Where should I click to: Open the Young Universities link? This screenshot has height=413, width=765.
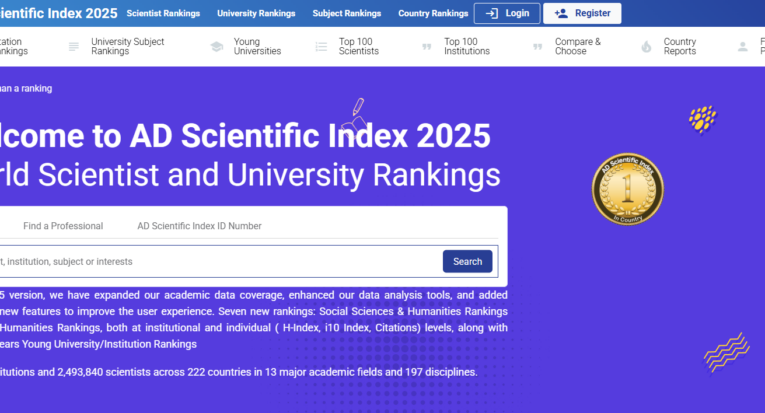[257, 47]
